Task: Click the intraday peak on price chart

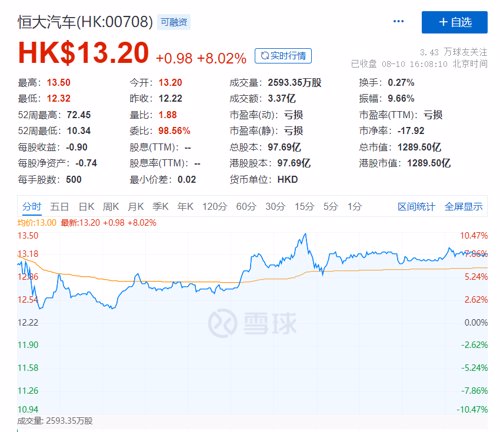Action: (305, 235)
